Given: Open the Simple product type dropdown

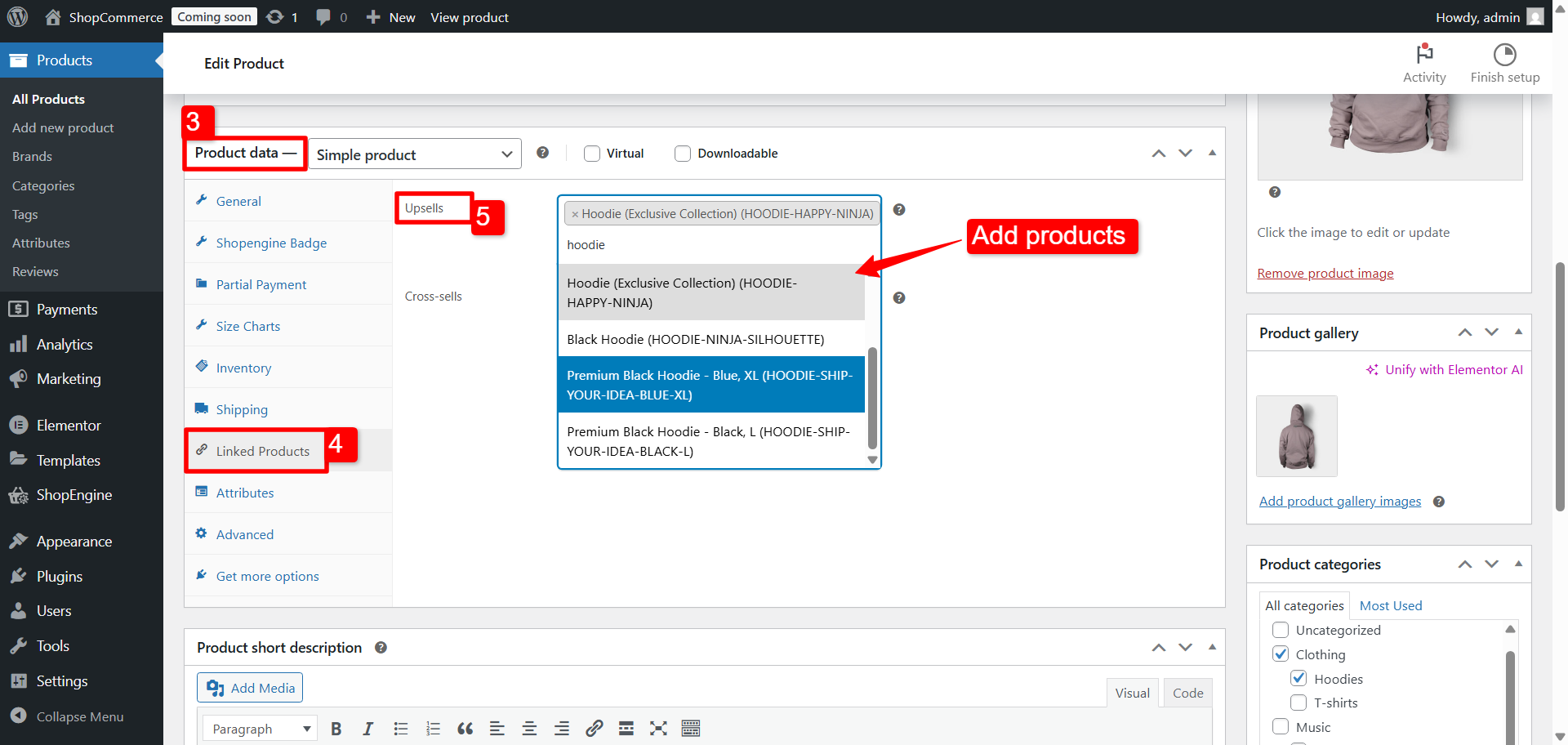Looking at the screenshot, I should (x=415, y=154).
